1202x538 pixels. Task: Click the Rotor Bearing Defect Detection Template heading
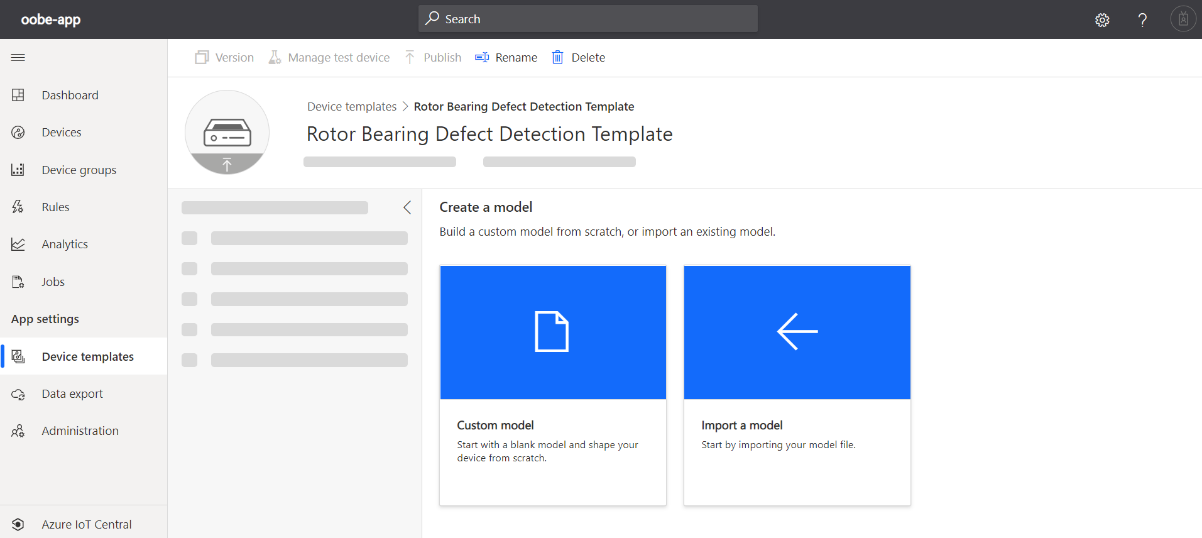pos(490,134)
